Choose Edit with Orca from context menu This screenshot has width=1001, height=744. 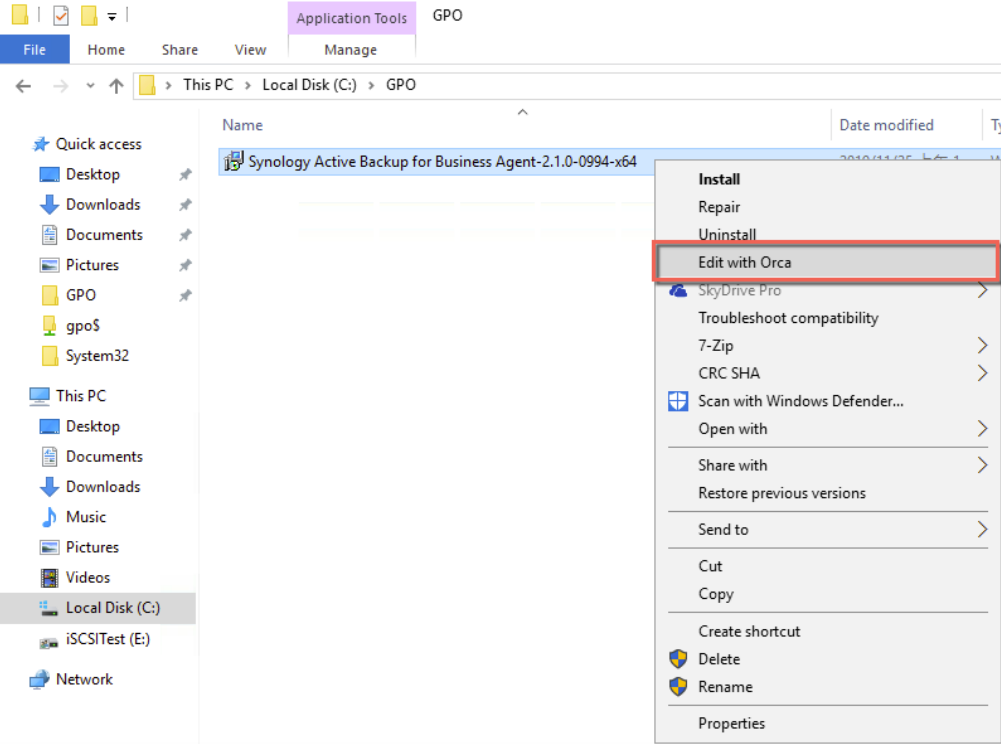click(745, 262)
